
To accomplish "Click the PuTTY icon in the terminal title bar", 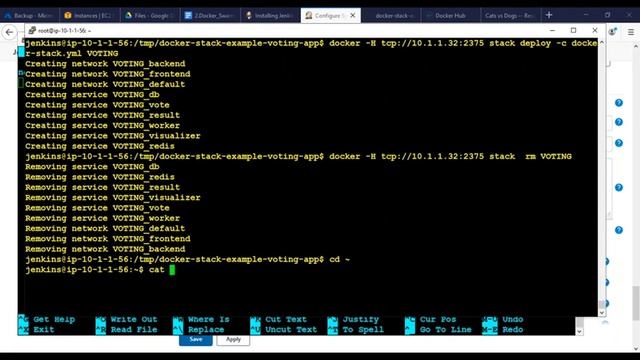I will (x=32, y=30).
